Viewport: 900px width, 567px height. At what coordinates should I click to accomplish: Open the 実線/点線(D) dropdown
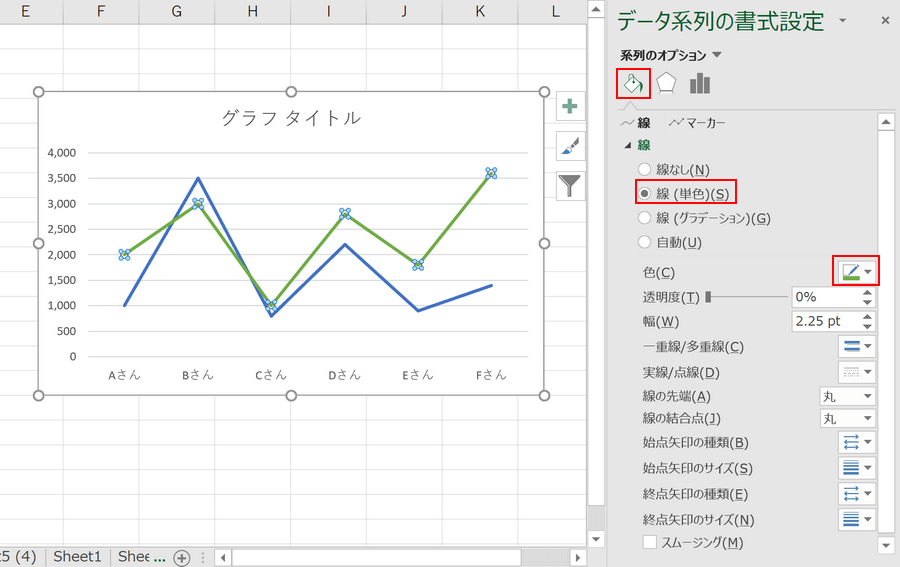pyautogui.click(x=856, y=372)
